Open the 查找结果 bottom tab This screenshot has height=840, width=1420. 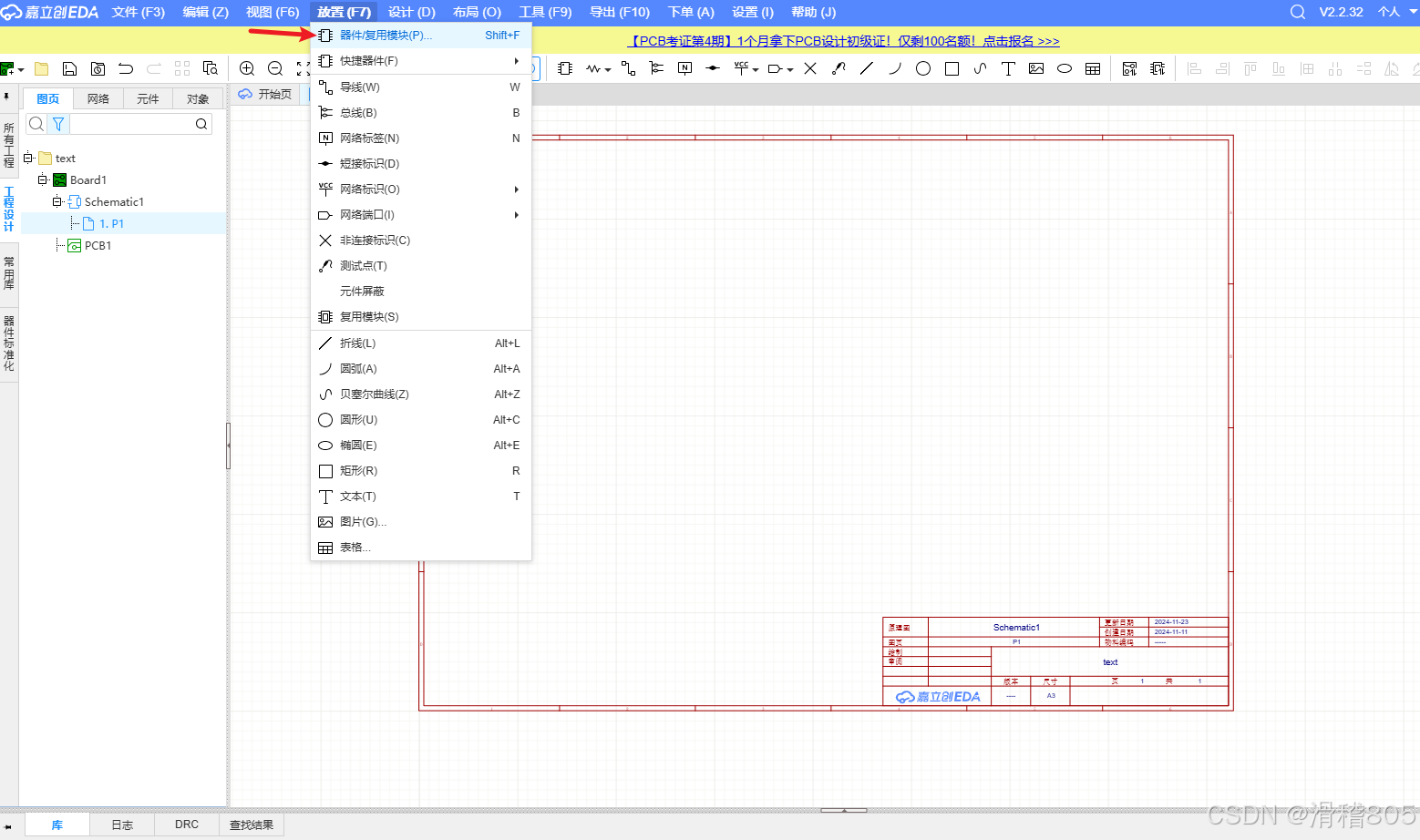252,825
